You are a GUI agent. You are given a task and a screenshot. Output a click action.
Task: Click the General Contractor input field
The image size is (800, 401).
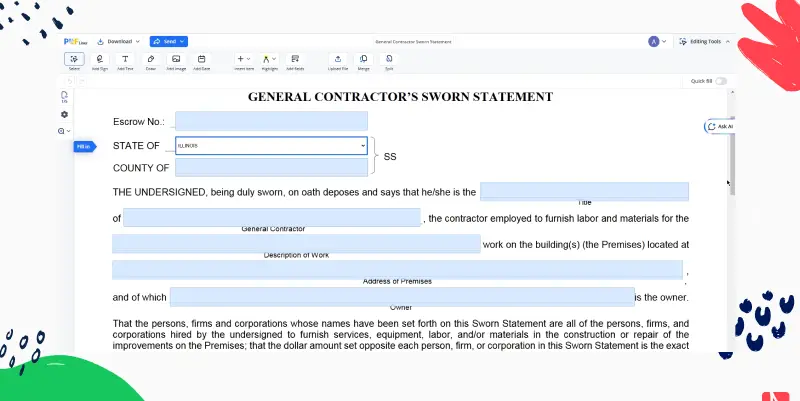[272, 217]
